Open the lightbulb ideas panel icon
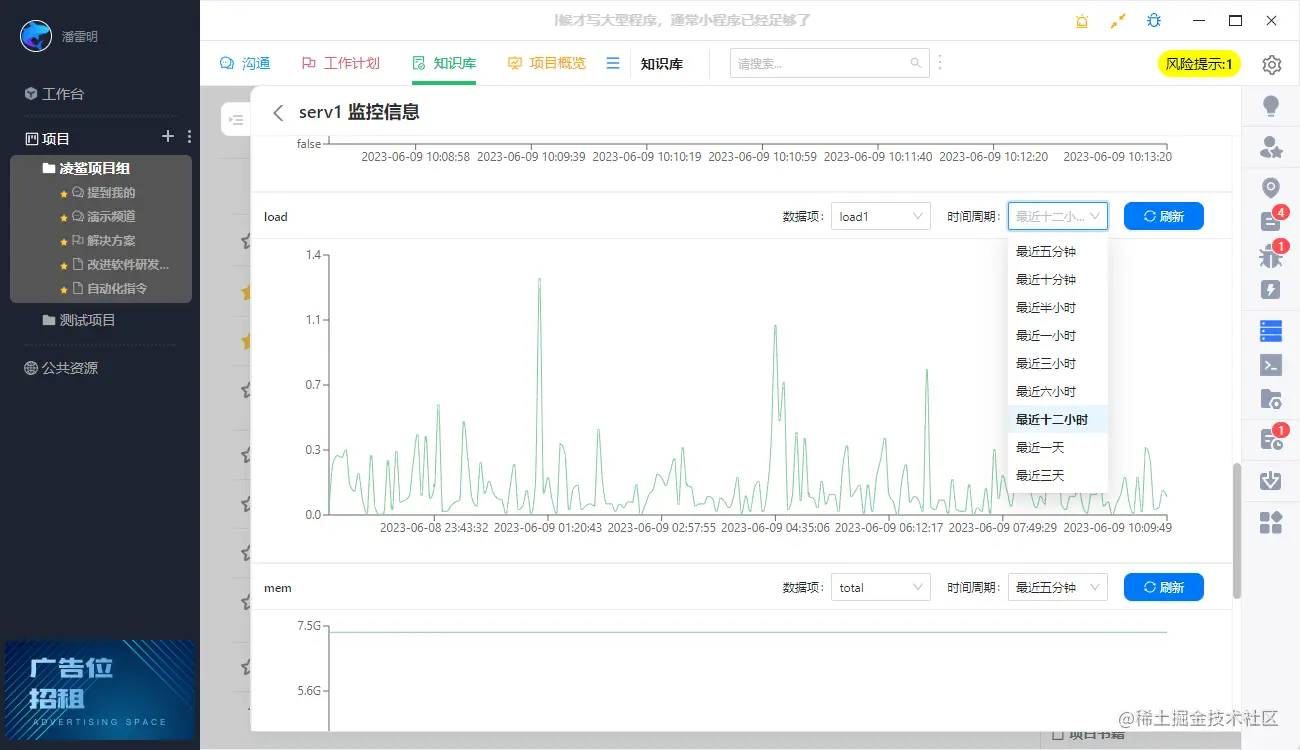Viewport: 1300px width, 750px height. point(1271,106)
